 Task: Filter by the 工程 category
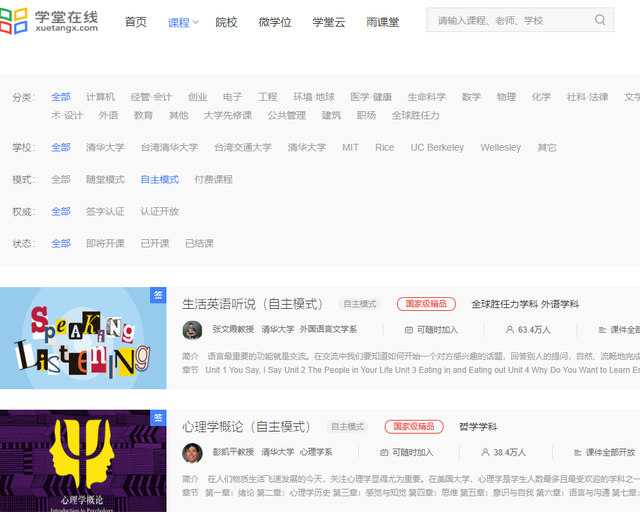(x=268, y=97)
